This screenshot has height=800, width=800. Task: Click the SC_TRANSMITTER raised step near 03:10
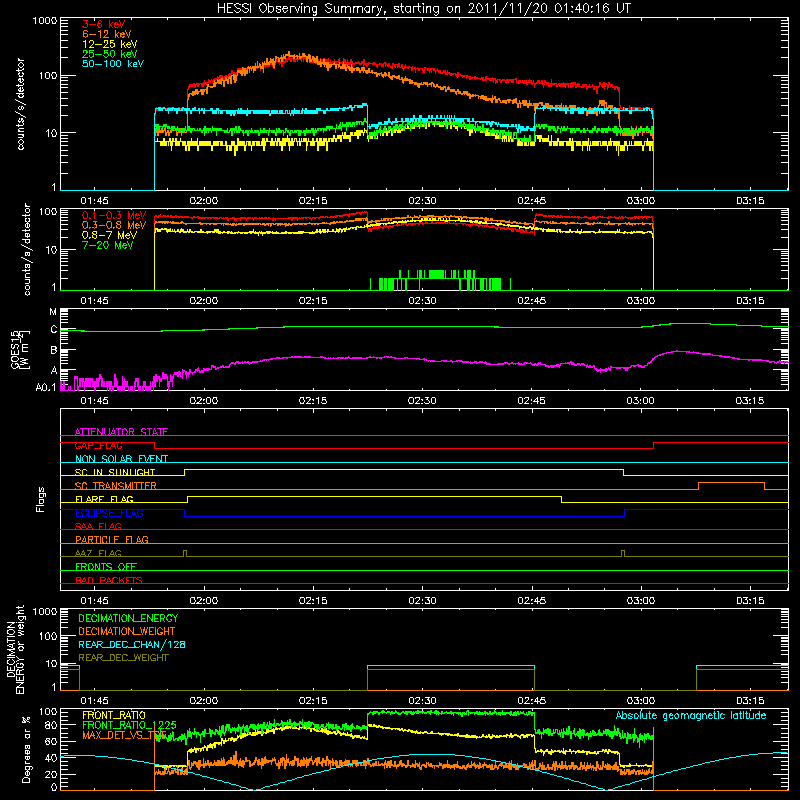pyautogui.click(x=731, y=485)
